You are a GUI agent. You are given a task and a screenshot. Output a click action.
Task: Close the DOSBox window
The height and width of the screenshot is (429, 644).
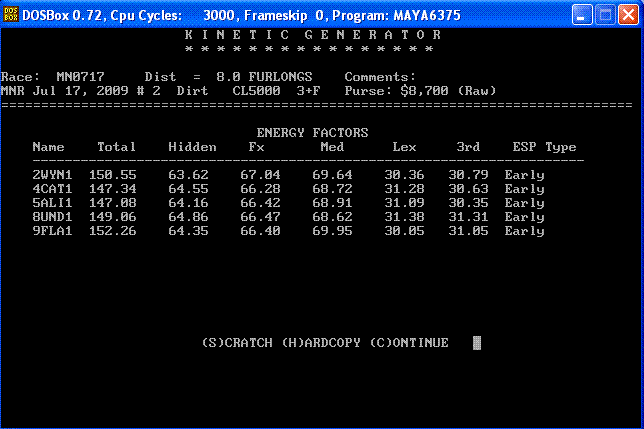[x=629, y=15]
